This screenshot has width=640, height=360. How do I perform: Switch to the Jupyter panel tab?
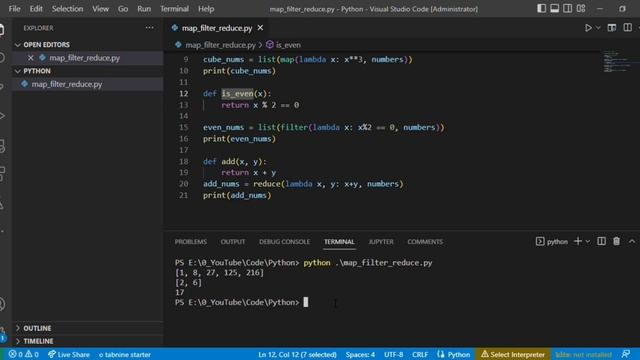[381, 242]
